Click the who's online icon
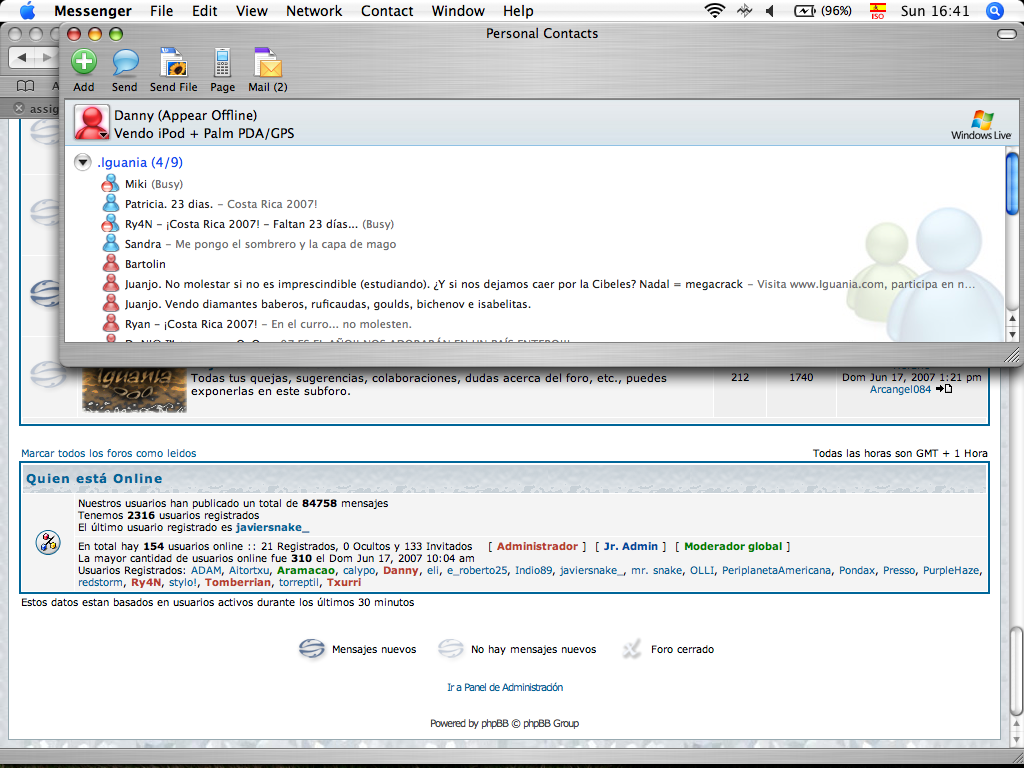The width and height of the screenshot is (1024, 768). pos(48,542)
